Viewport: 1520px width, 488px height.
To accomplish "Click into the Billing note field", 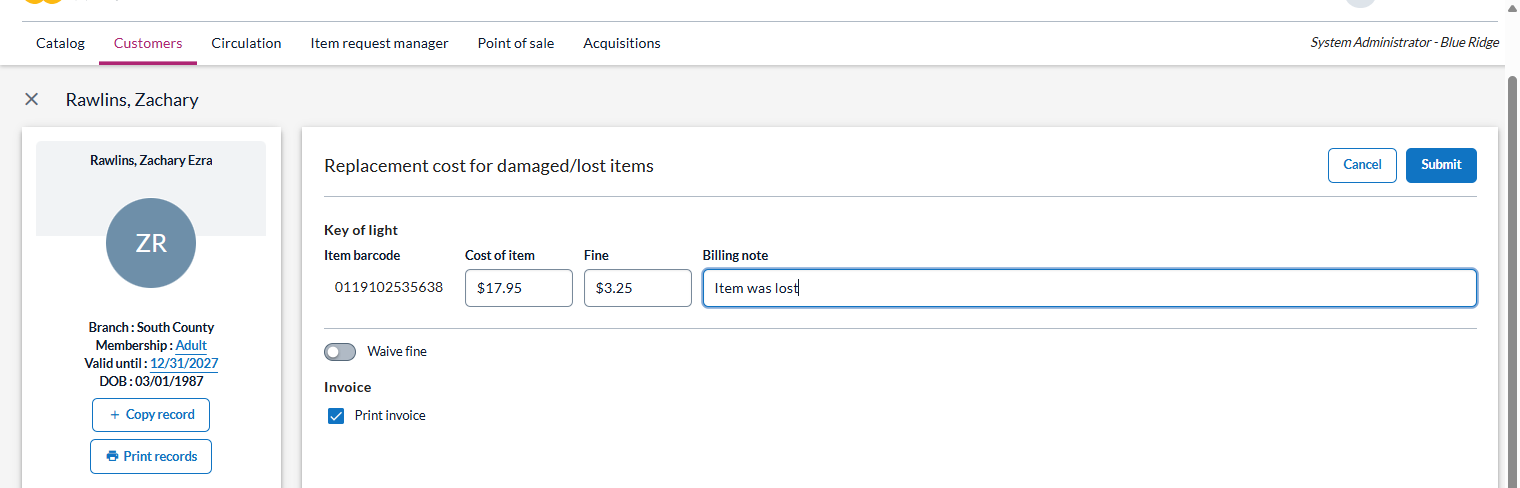I will pyautogui.click(x=1089, y=288).
